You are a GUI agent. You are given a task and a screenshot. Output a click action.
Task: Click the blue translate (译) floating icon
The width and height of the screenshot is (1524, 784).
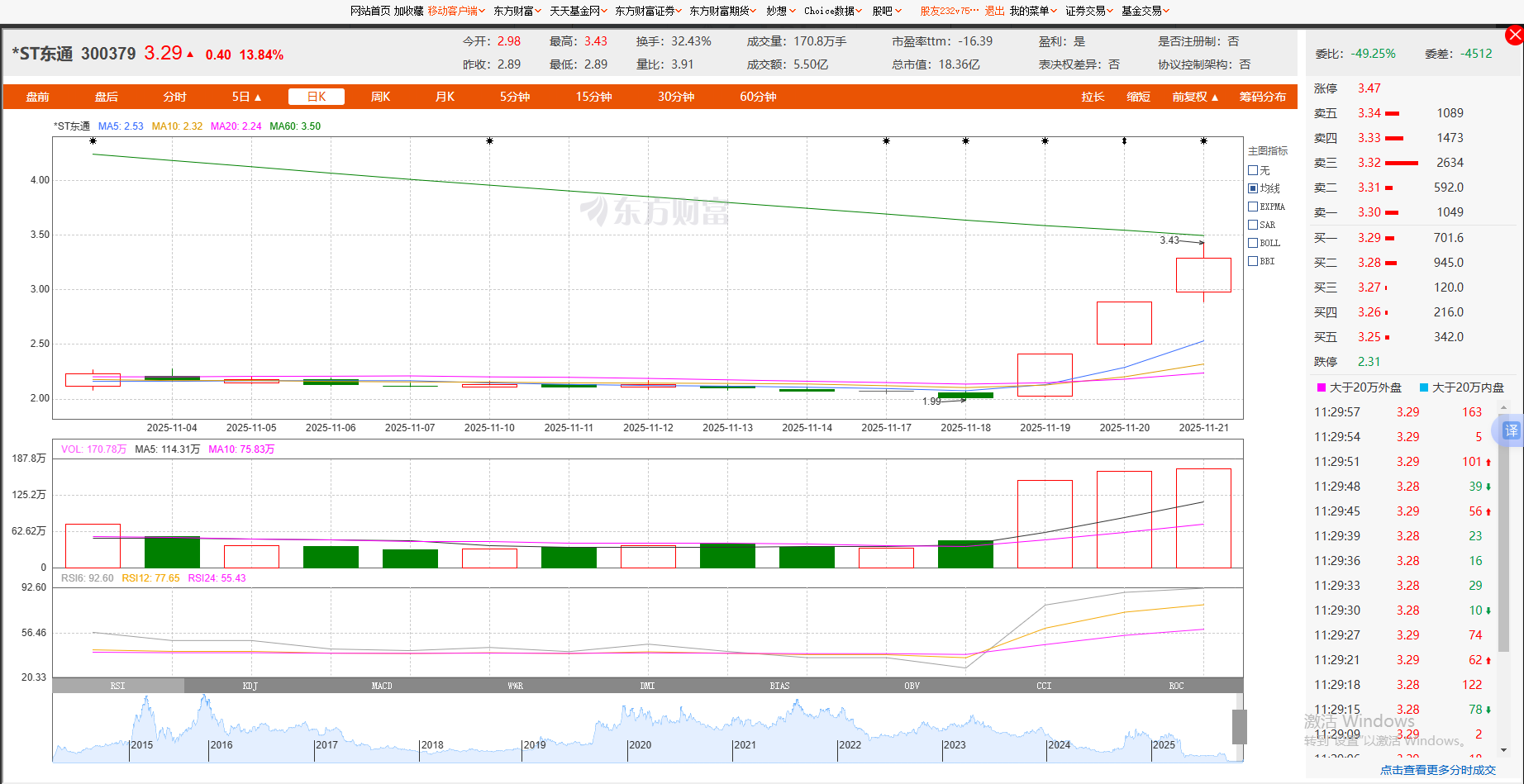click(x=1511, y=430)
